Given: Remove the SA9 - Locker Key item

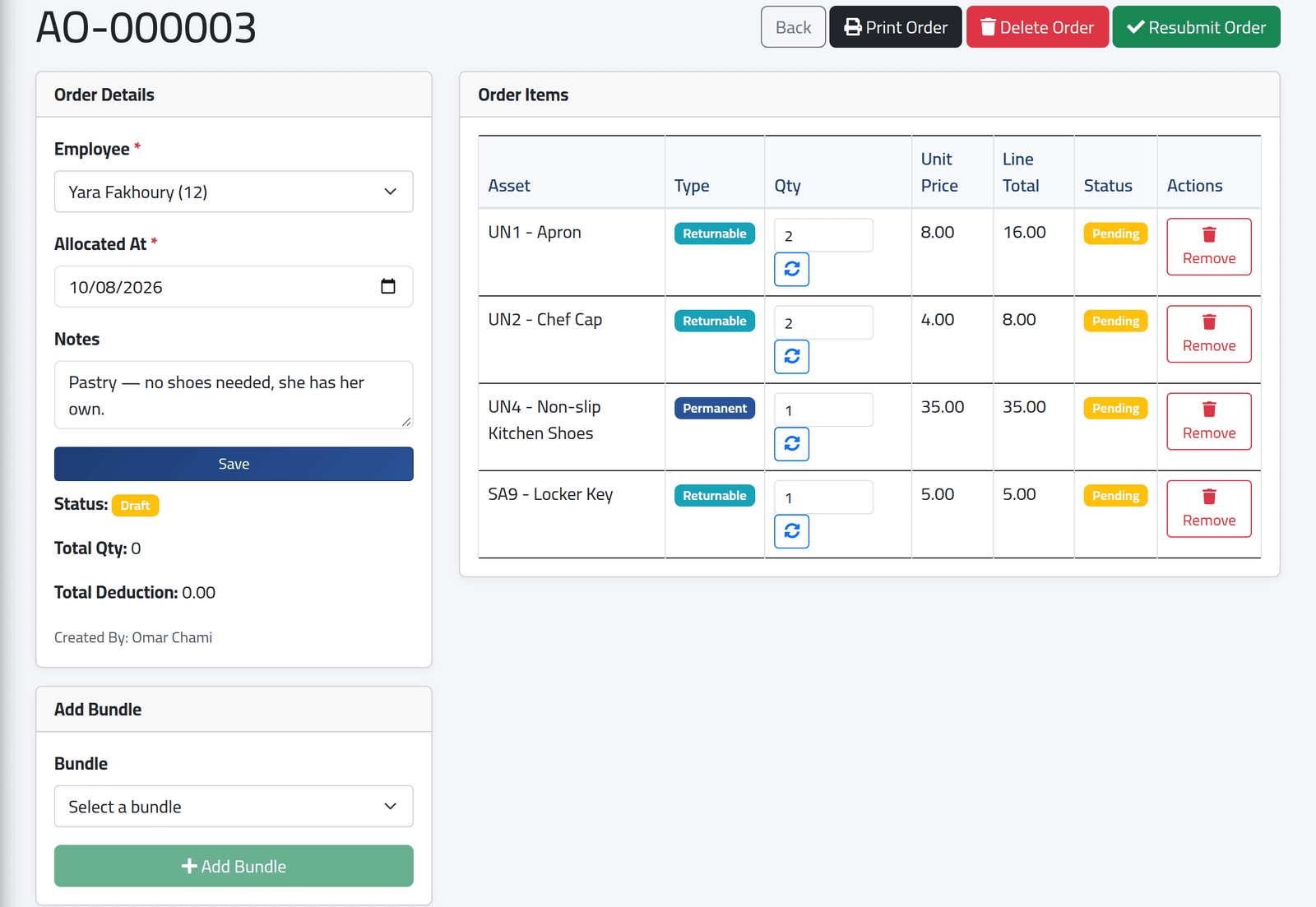Looking at the screenshot, I should [x=1208, y=509].
